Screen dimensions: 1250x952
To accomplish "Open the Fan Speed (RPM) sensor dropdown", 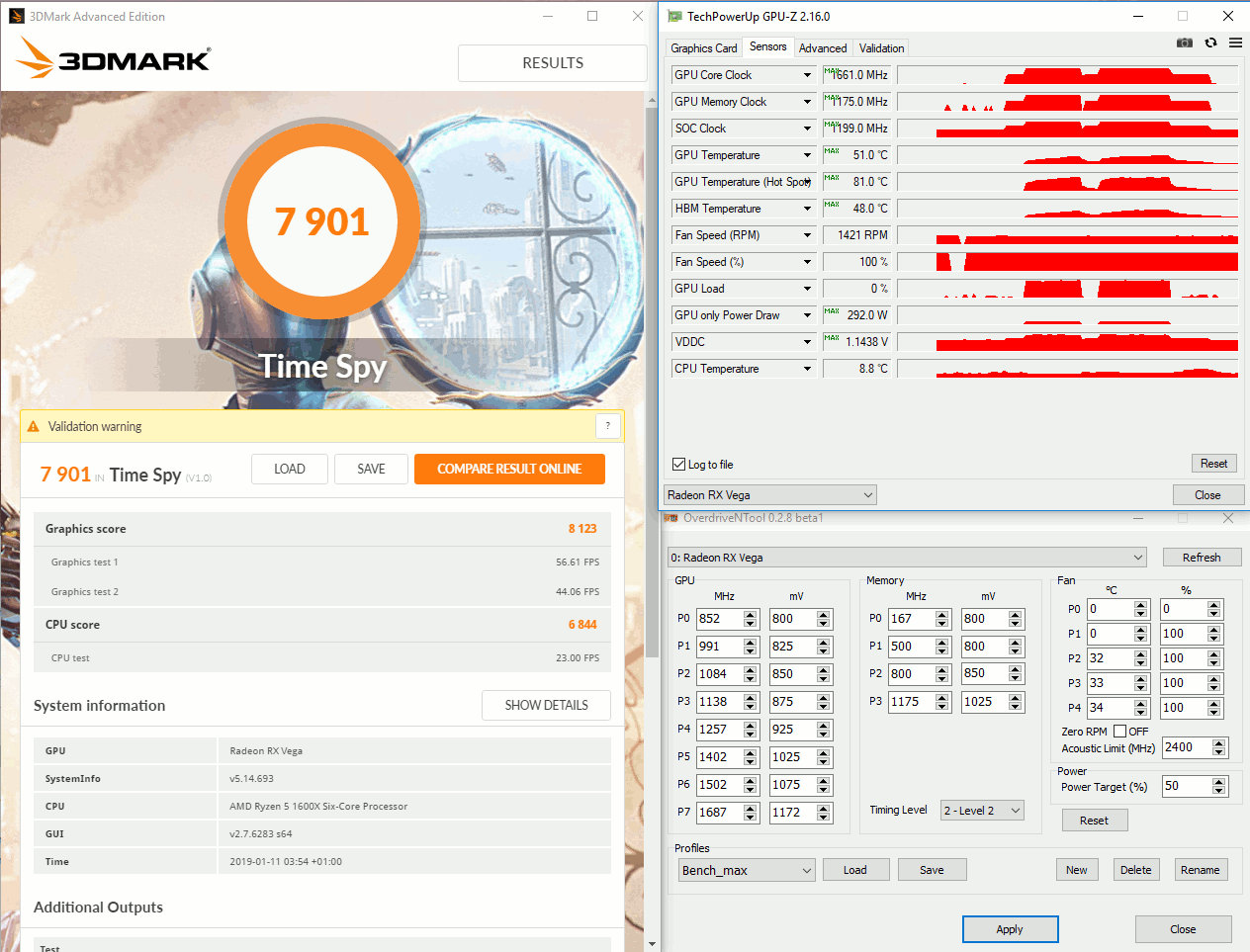I will [808, 235].
